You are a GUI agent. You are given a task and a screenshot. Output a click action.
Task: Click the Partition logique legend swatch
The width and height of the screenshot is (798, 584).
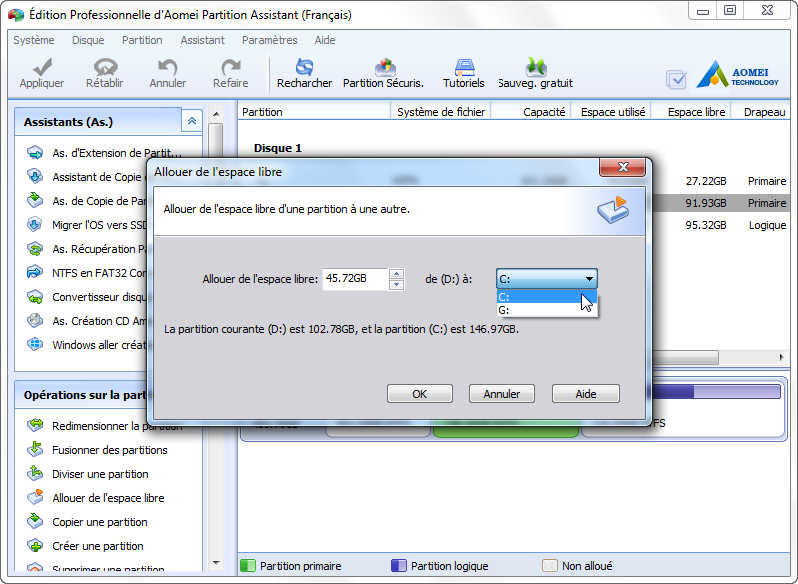pyautogui.click(x=398, y=566)
